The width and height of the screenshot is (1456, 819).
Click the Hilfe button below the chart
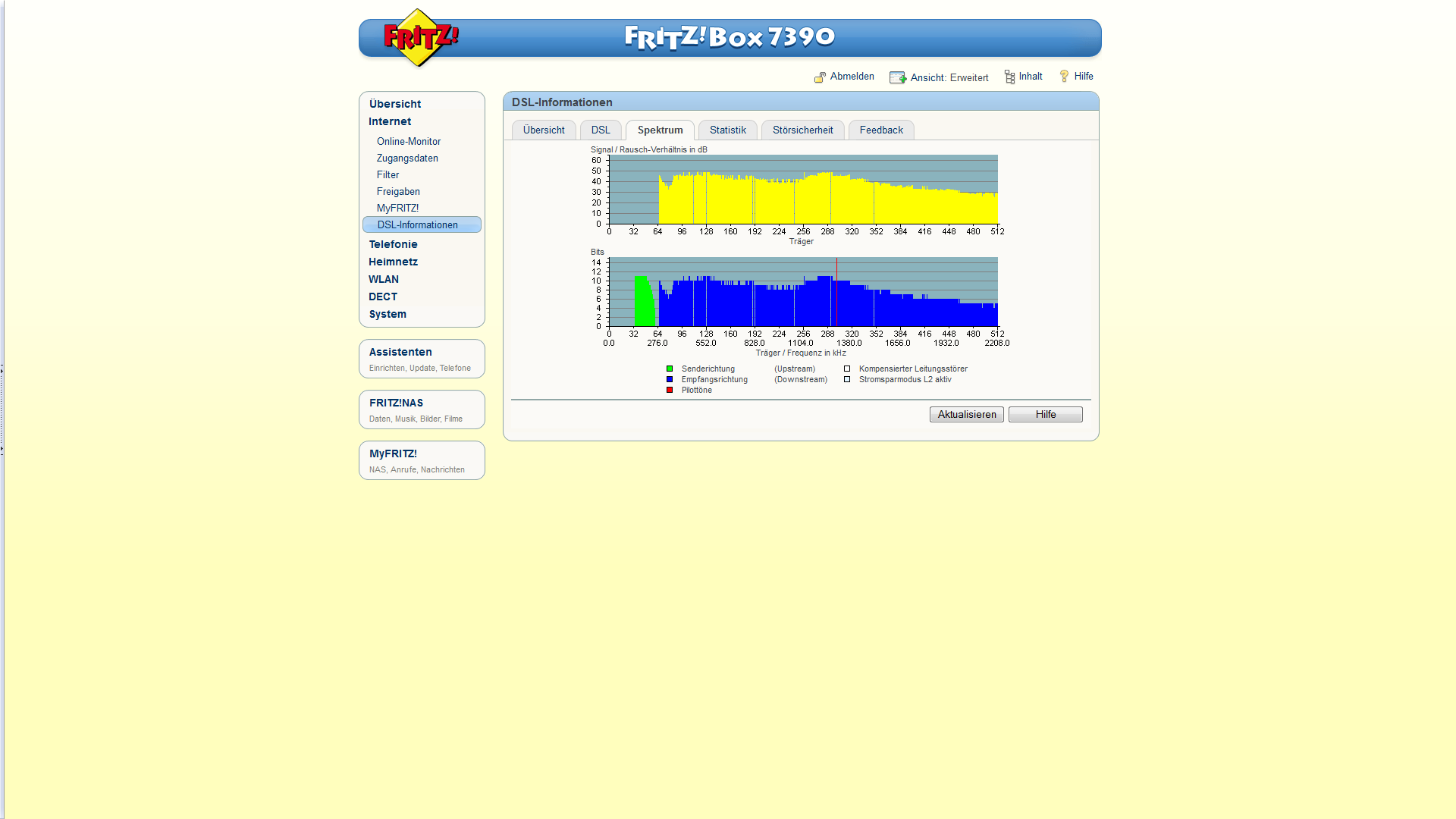[1046, 415]
